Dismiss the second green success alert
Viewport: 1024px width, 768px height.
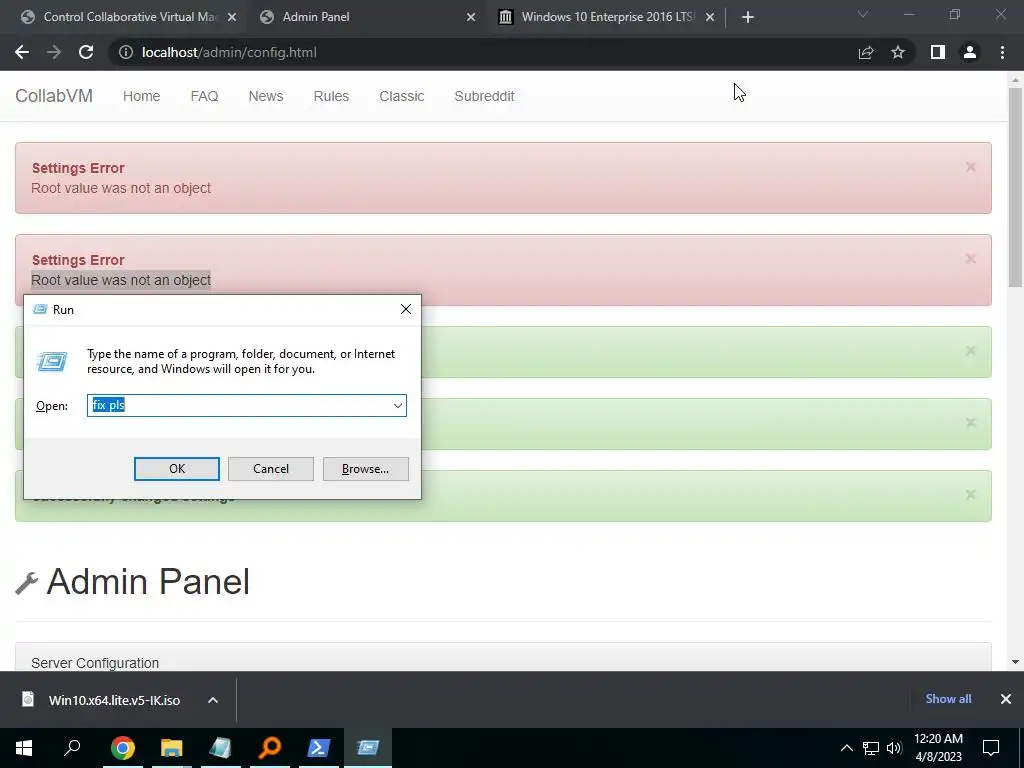[x=970, y=423]
